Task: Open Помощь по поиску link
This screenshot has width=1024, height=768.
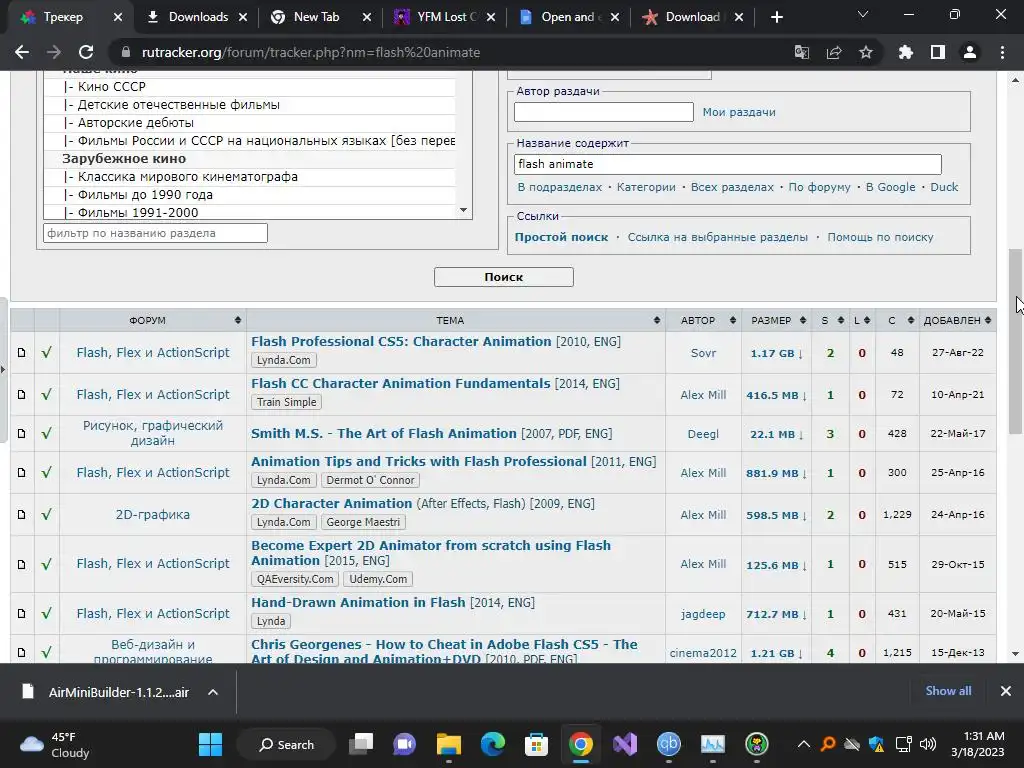Action: click(x=880, y=237)
